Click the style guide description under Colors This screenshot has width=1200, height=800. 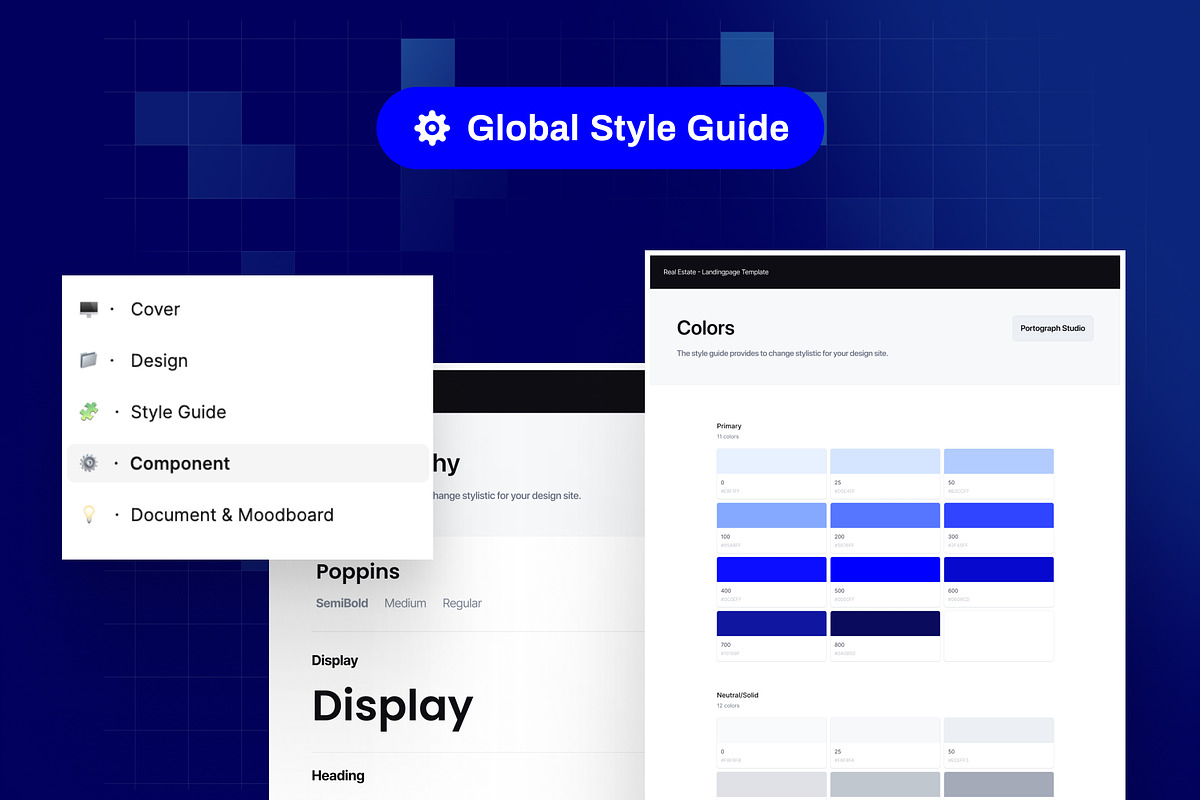point(782,353)
